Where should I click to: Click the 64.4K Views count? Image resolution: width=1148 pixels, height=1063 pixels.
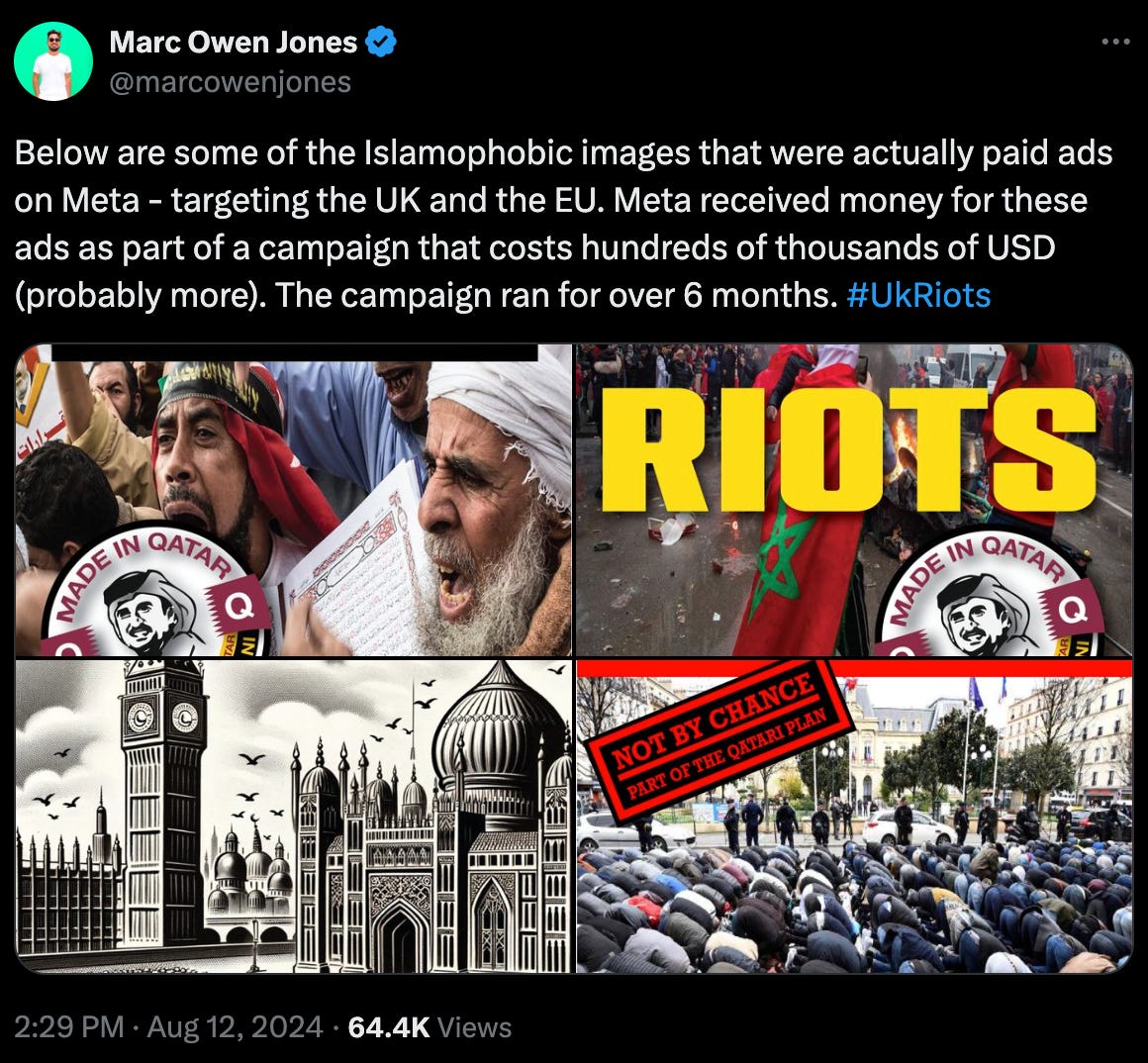tap(430, 1027)
